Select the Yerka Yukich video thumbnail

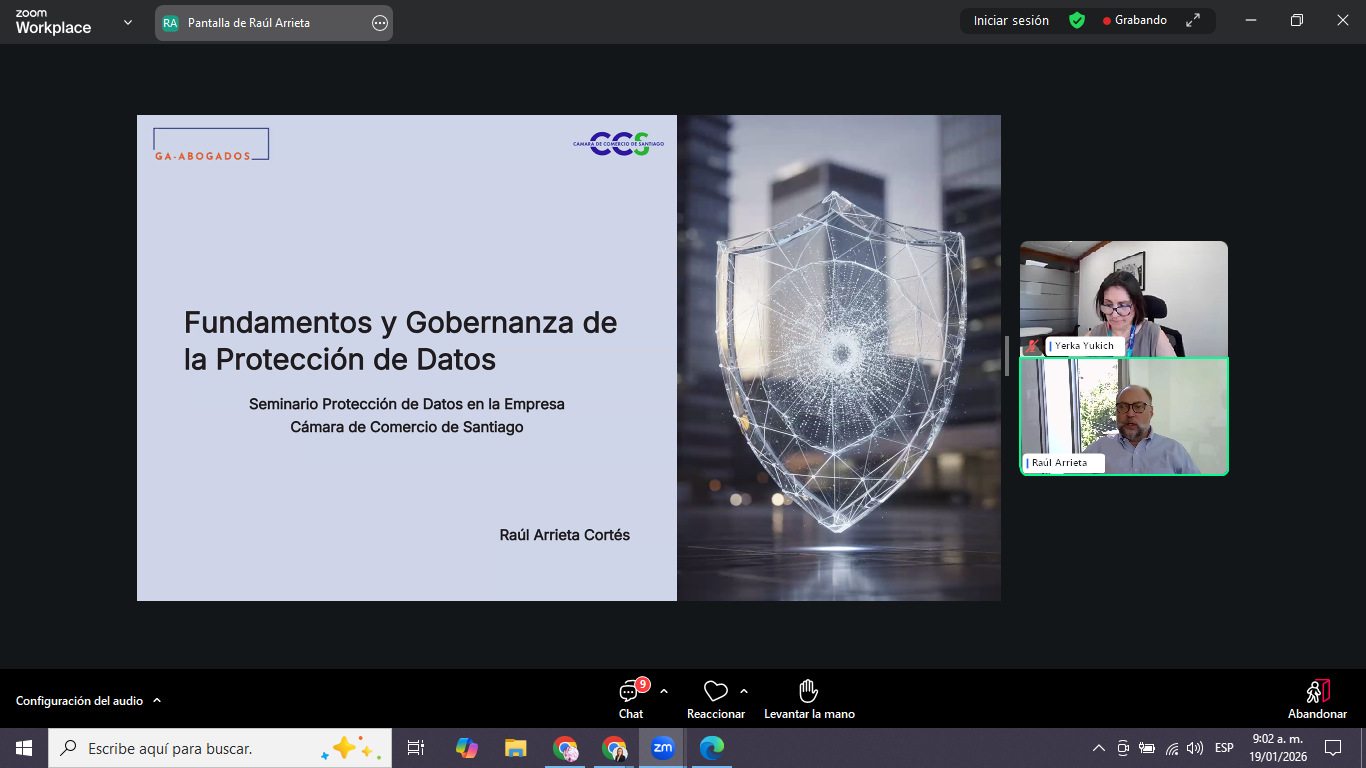(1123, 298)
